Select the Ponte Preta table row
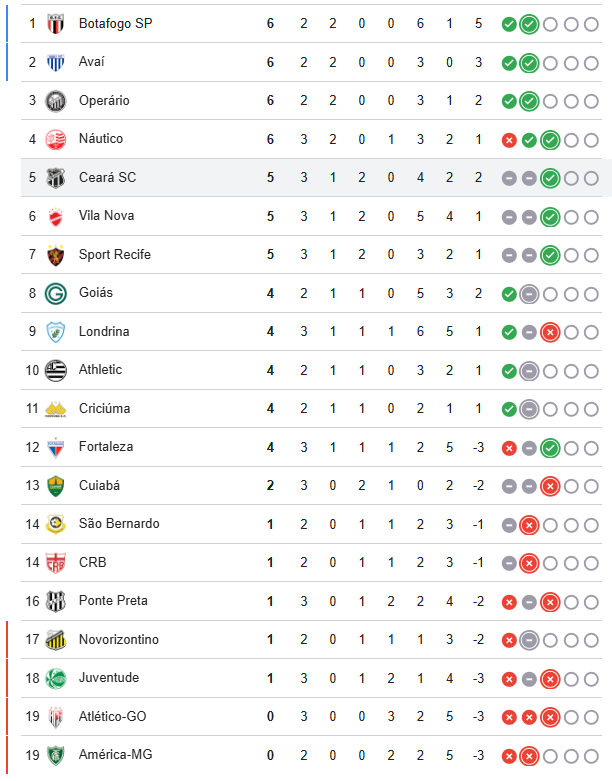612x781 pixels. pyautogui.click(x=300, y=601)
